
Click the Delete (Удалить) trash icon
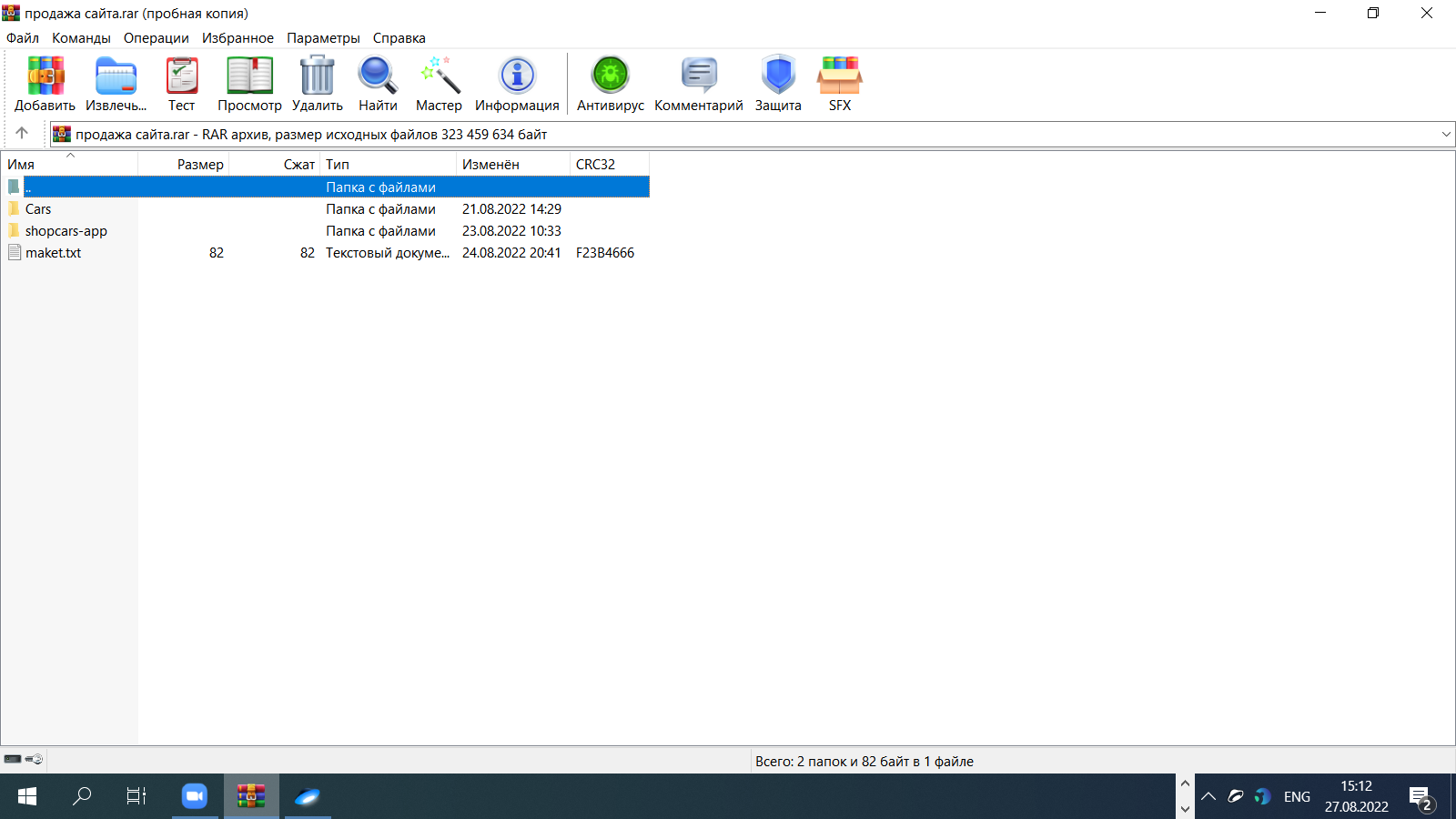coord(317,76)
